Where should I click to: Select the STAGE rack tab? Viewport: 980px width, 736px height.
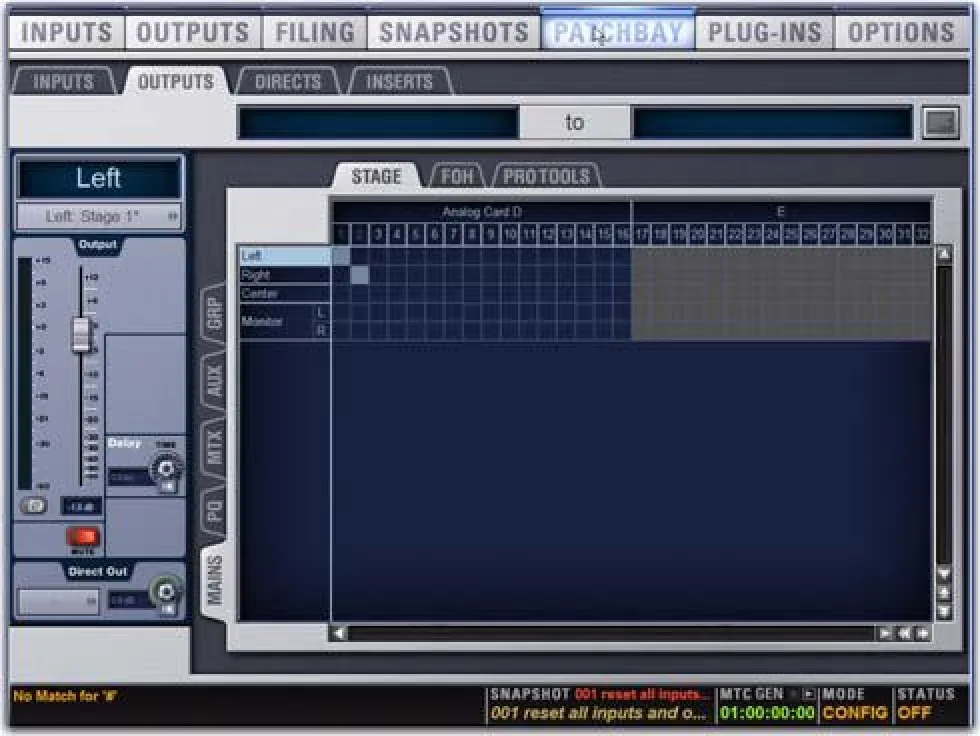[376, 176]
